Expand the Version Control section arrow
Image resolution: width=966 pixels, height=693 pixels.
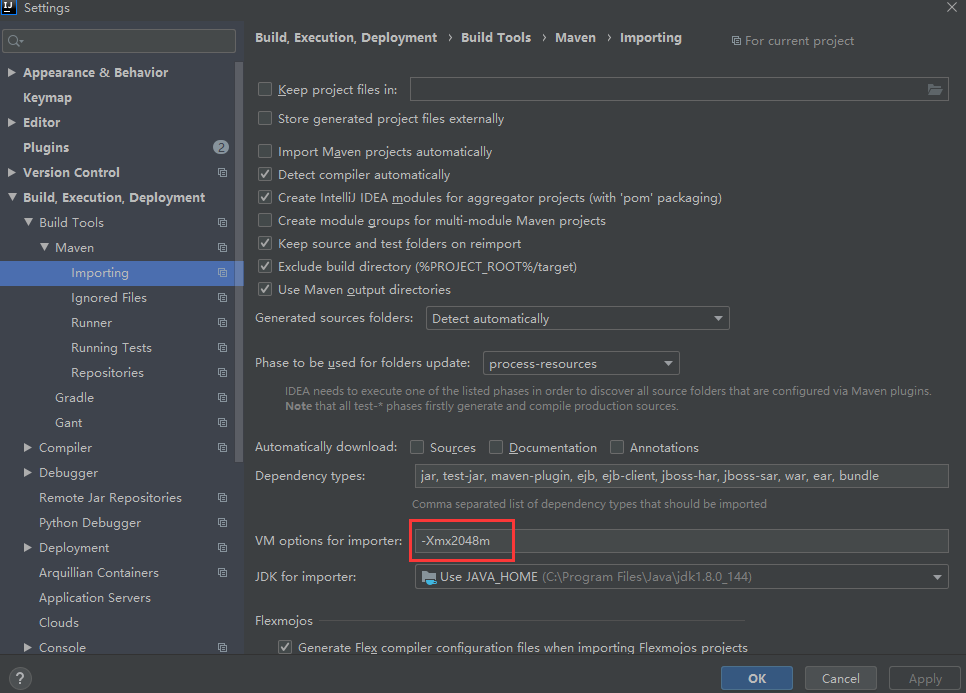click(11, 172)
